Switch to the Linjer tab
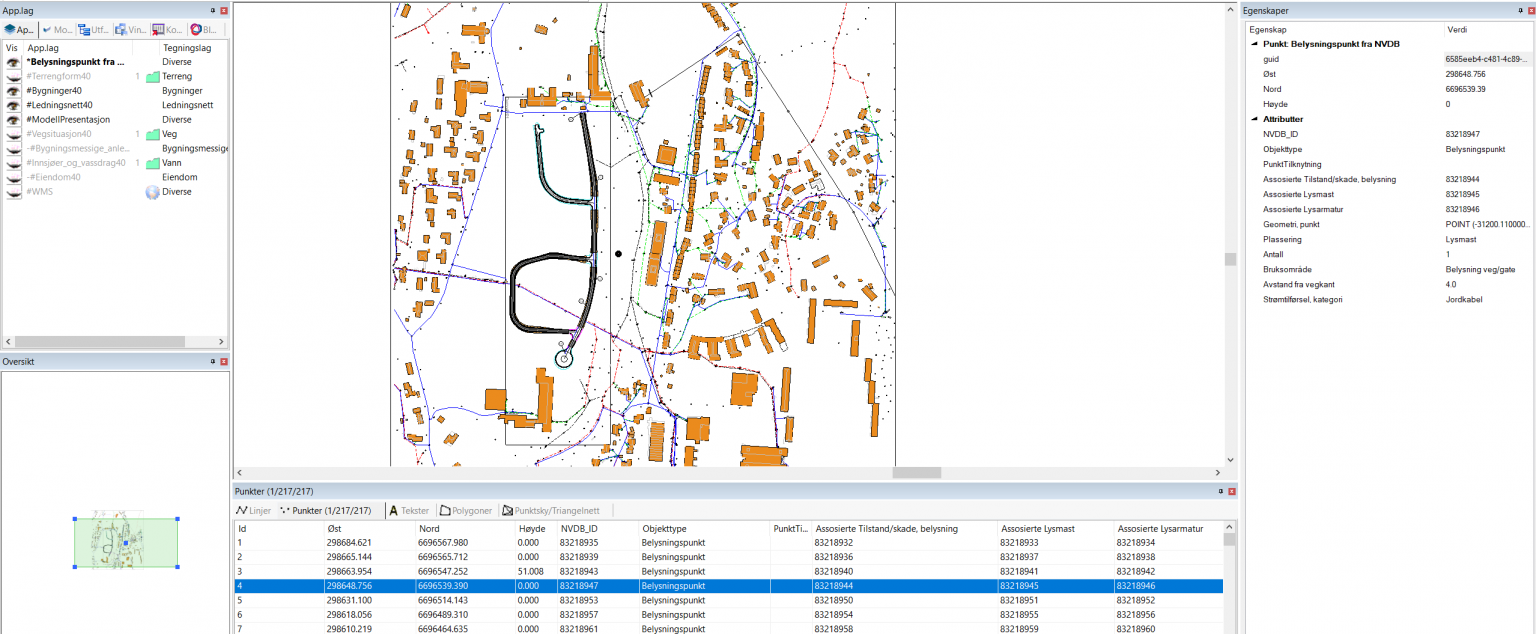Viewport: 1536px width, 634px height. (x=253, y=511)
